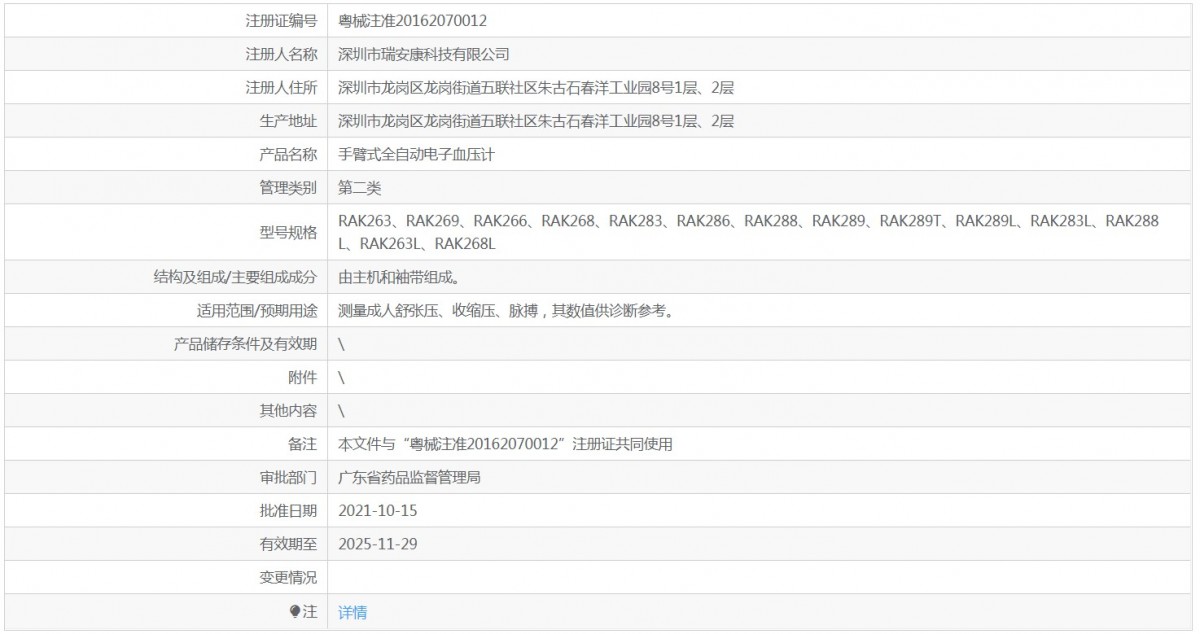This screenshot has width=1200, height=634.
Task: Click the 产品储存条件及有效期 label
Action: [245, 344]
